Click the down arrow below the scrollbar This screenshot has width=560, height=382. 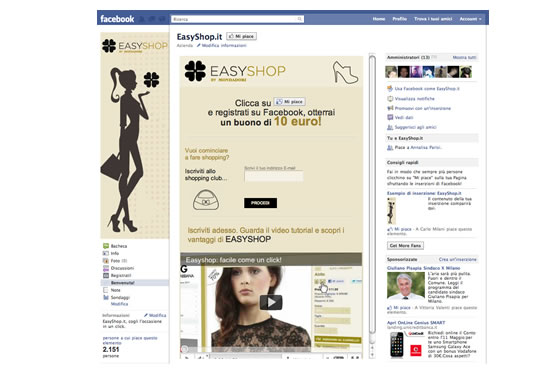372,355
